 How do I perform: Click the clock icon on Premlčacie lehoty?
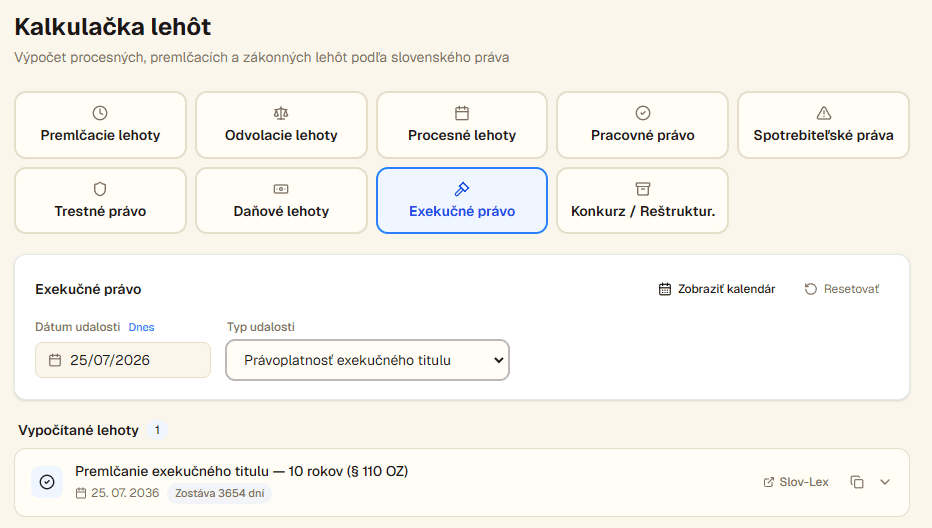(x=100, y=113)
